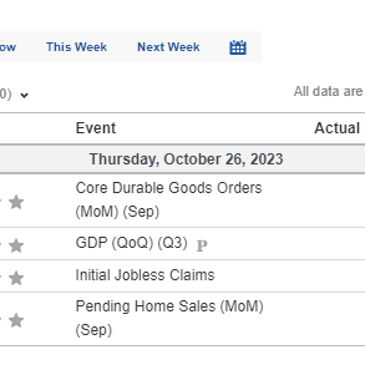Open Pending Home Sales (MoM) (Sep) event
Screen dimensions: 365x365
[x=169, y=318]
